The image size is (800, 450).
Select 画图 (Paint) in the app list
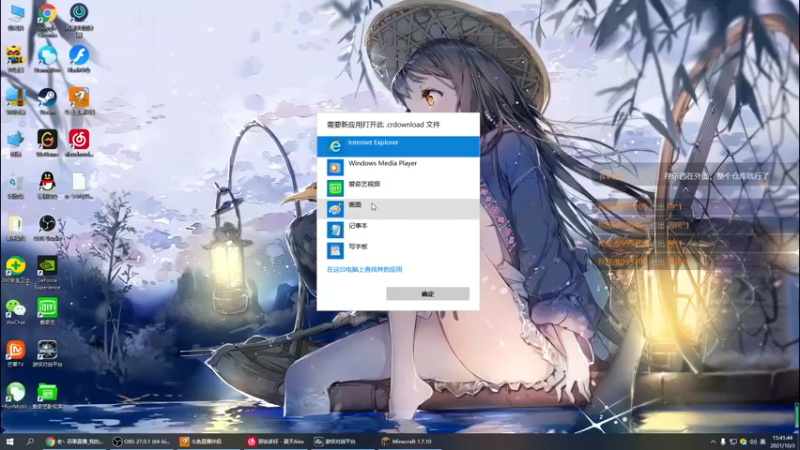pyautogui.click(x=398, y=209)
